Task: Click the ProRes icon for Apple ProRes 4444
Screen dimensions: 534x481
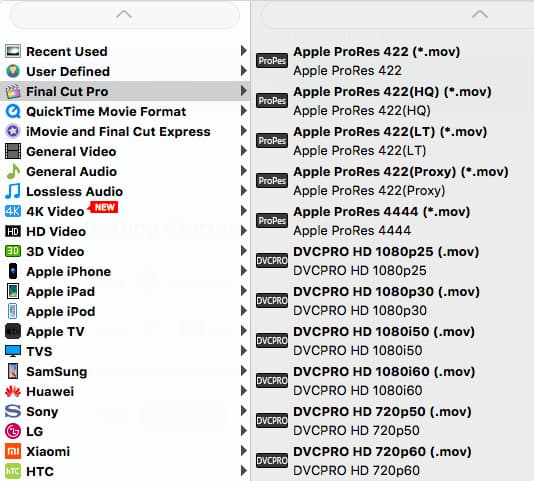Action: coord(272,221)
